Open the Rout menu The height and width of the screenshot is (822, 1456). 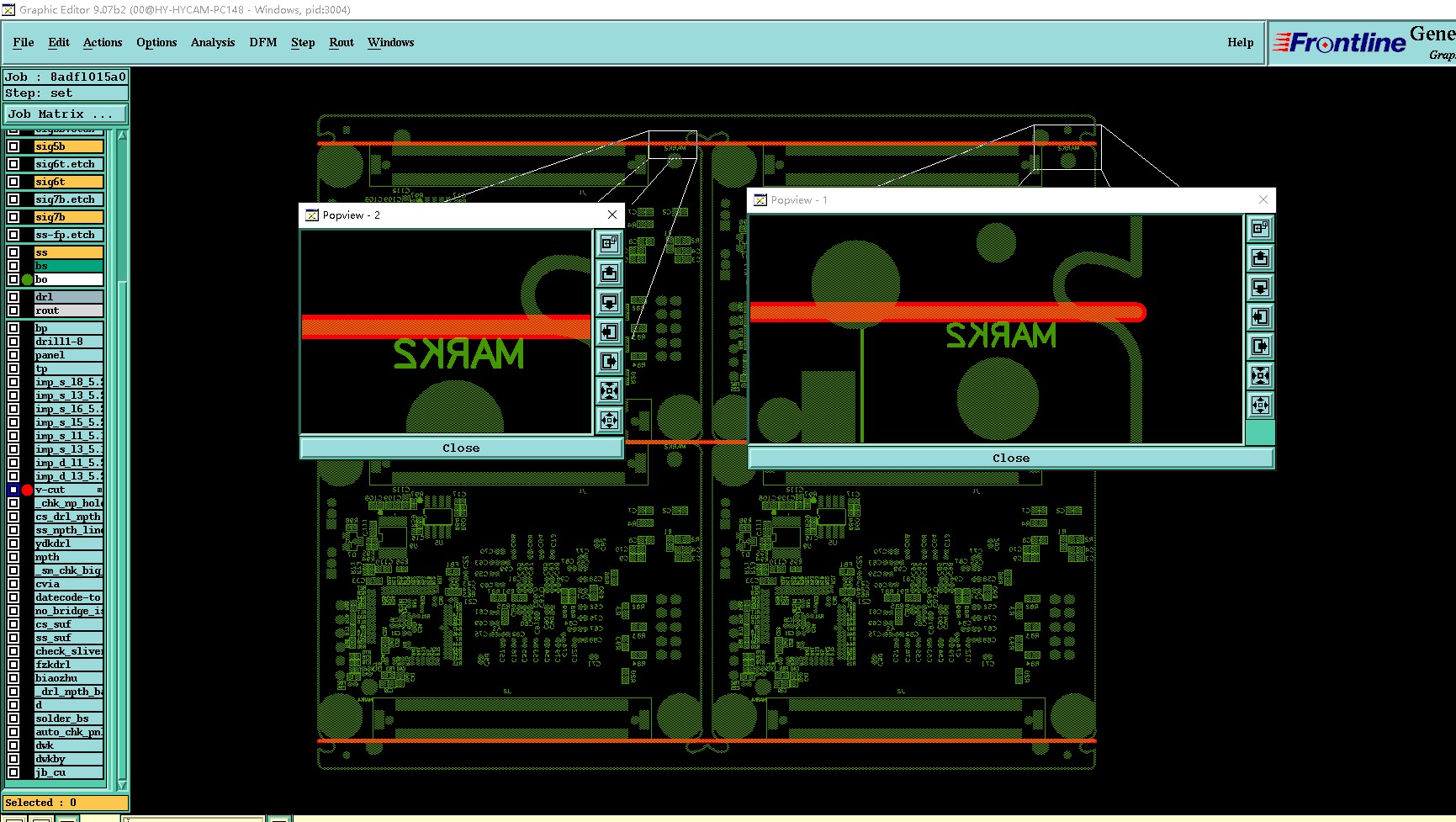point(341,42)
